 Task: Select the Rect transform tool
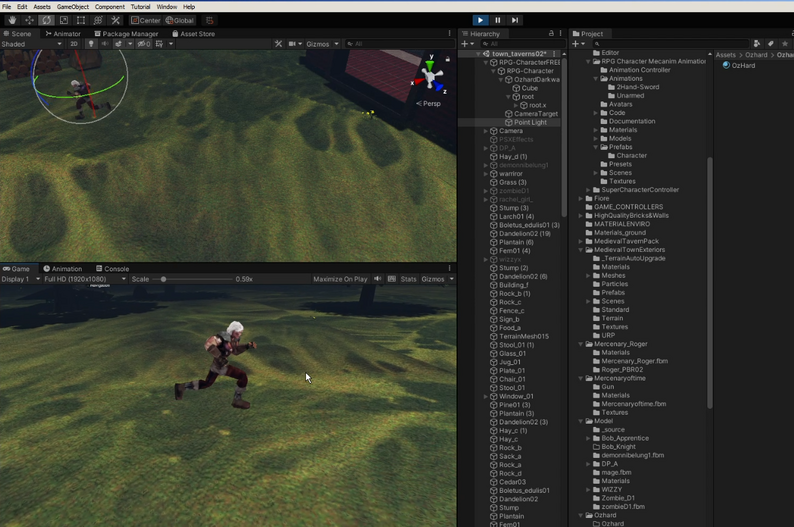tap(81, 20)
